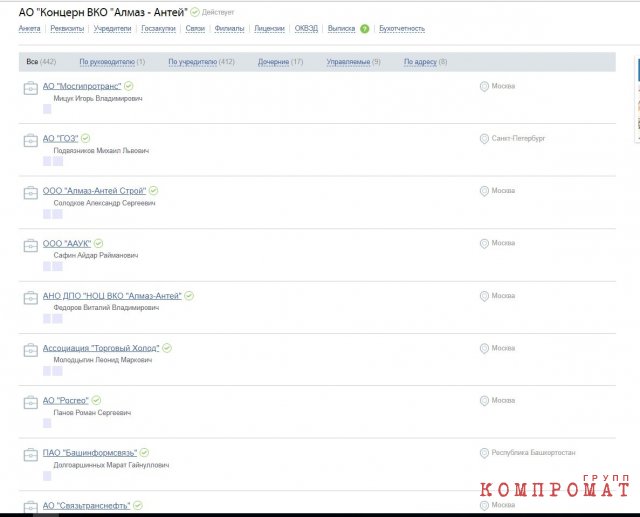Viewport: 640px width, 517px height.
Task: Click the name Федоров Виталий Владимирович
Action: click(106, 307)
